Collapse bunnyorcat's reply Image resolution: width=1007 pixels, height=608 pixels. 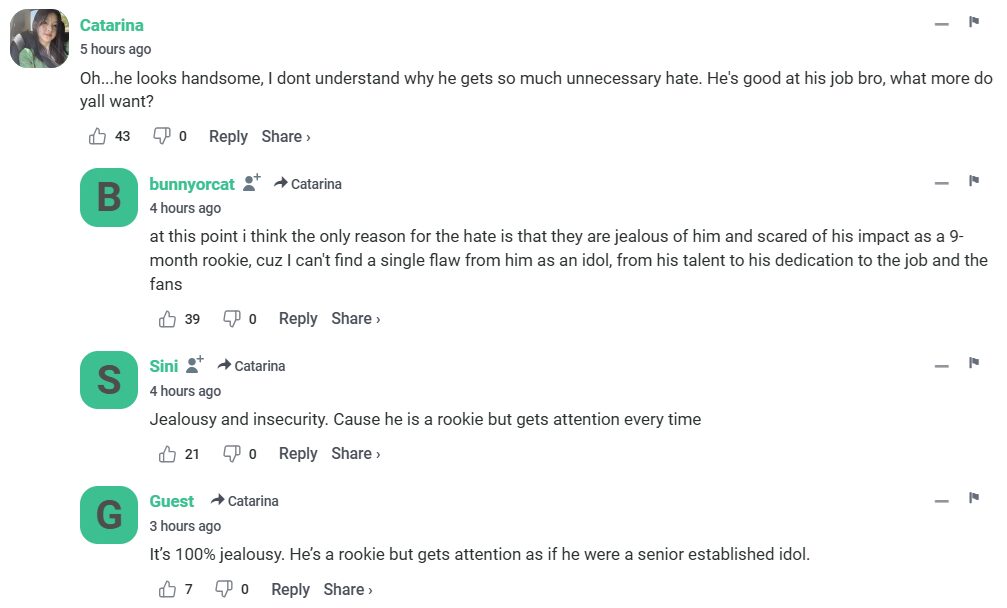point(941,183)
